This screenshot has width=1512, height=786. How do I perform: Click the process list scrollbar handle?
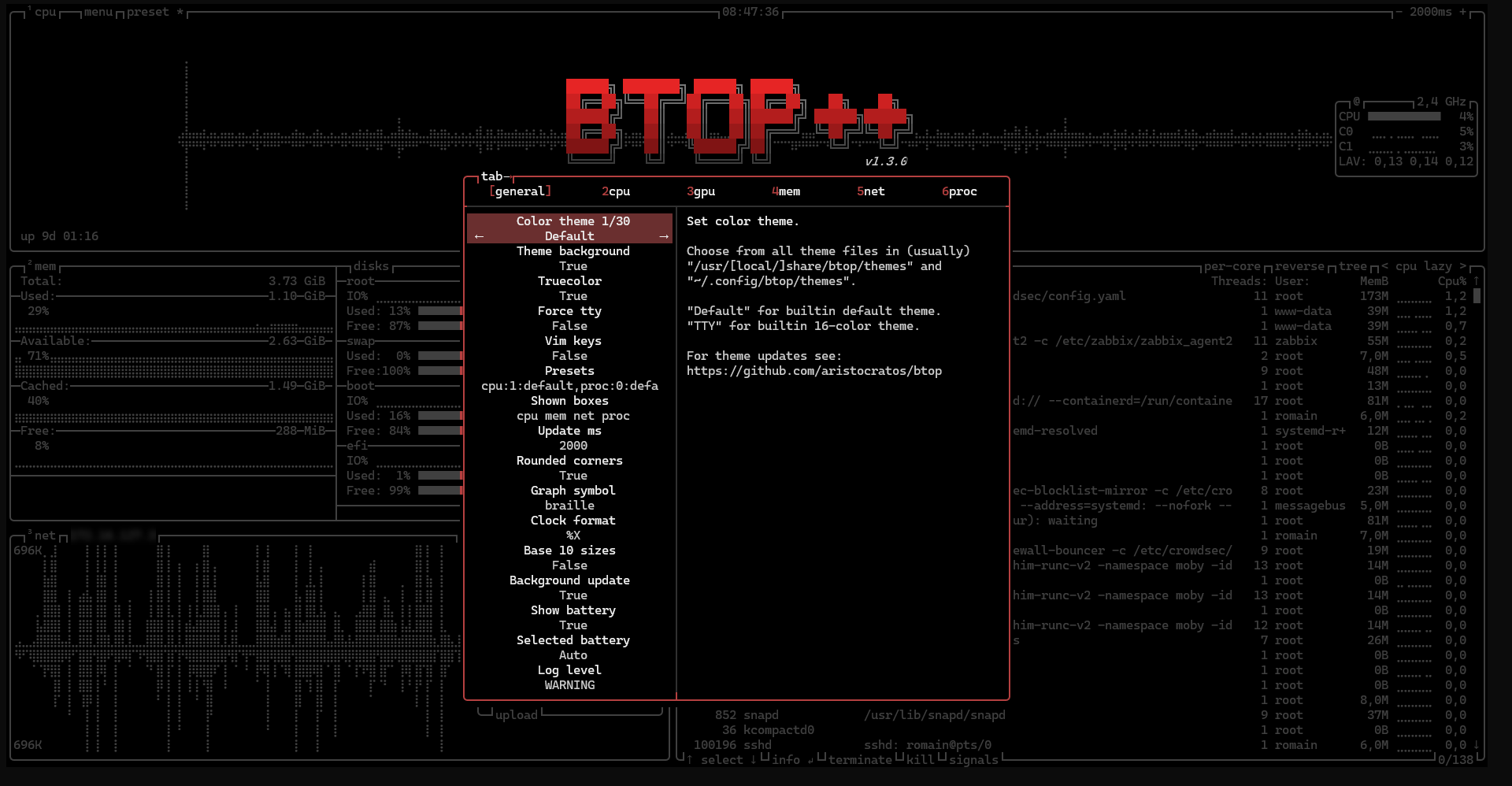click(1477, 296)
